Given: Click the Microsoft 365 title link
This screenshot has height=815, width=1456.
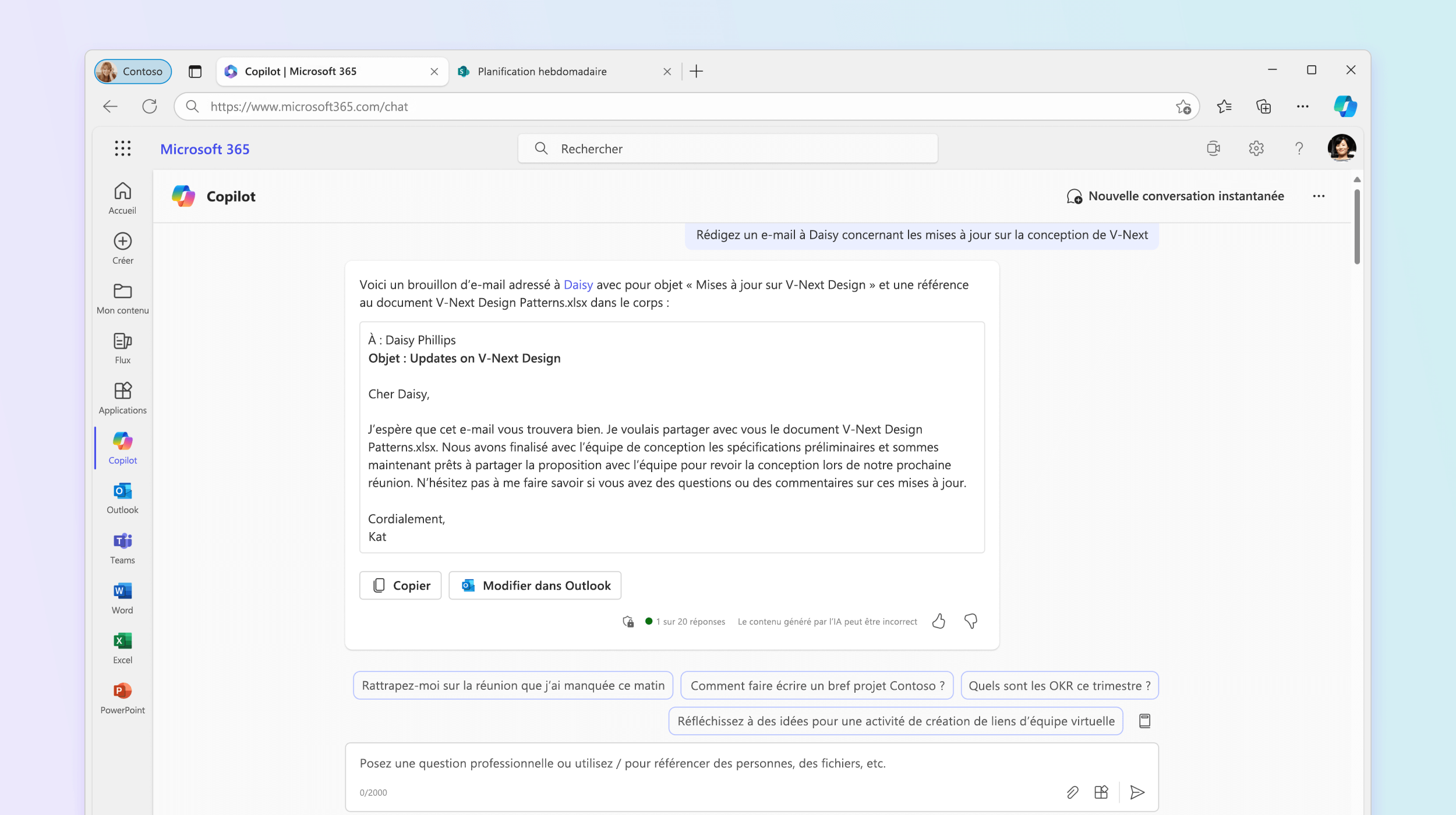Looking at the screenshot, I should 204,149.
